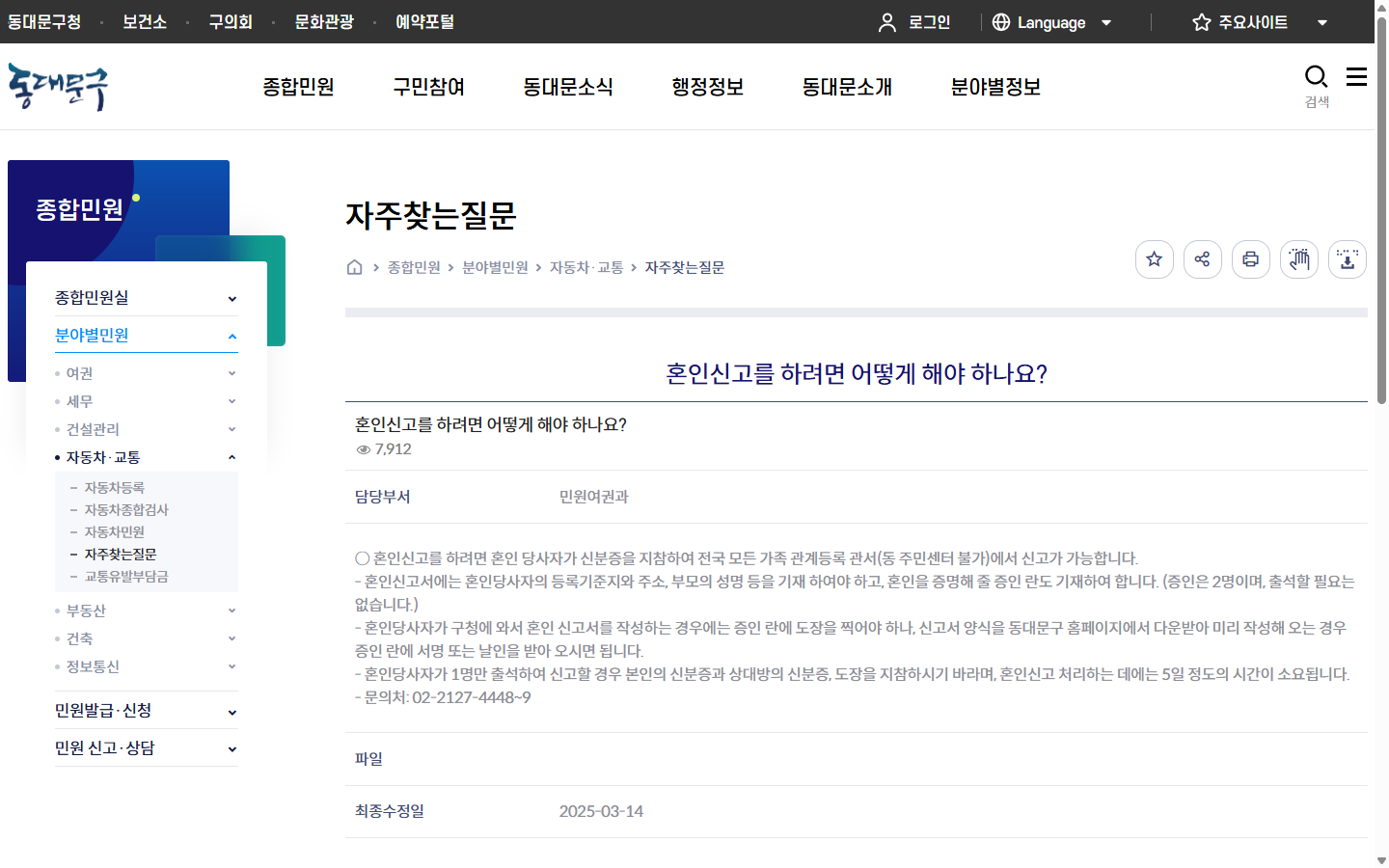Open the 행정정보 main menu
Viewport: 1389px width, 868px height.
(x=708, y=87)
